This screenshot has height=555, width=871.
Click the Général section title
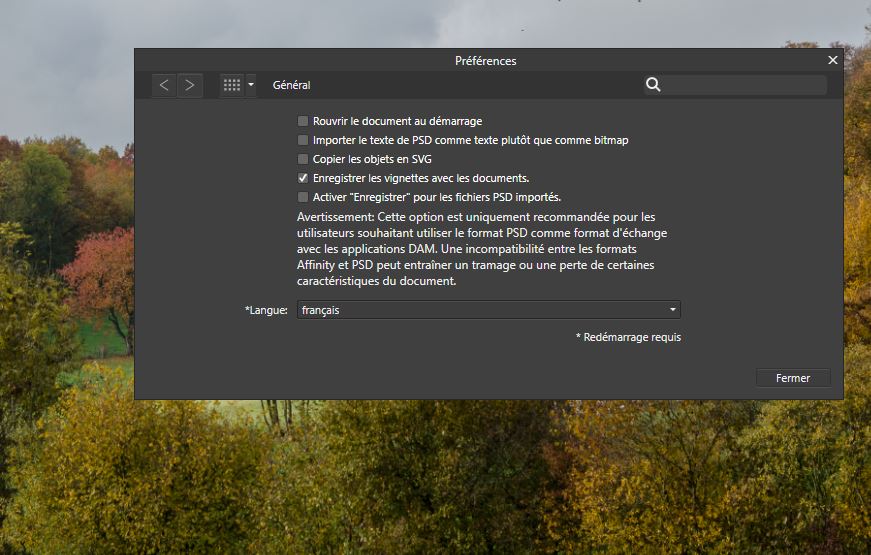[292, 85]
